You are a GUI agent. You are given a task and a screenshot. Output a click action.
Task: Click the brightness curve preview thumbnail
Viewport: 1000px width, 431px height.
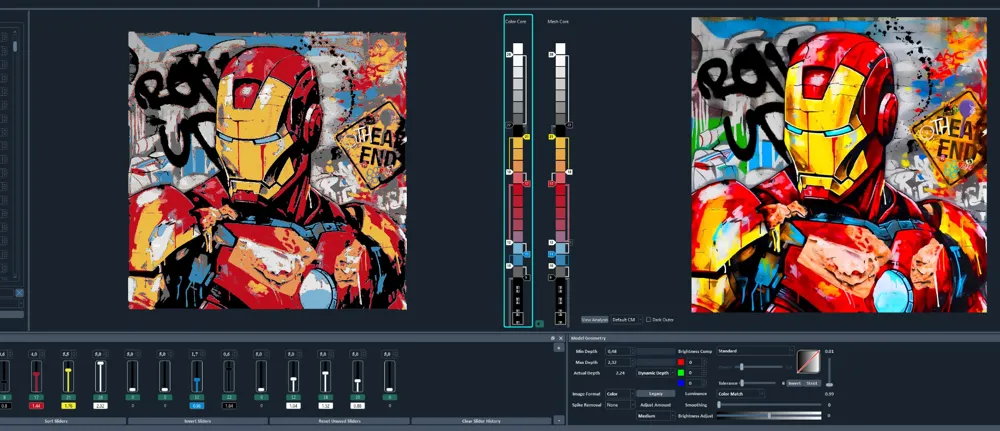pyautogui.click(x=808, y=360)
